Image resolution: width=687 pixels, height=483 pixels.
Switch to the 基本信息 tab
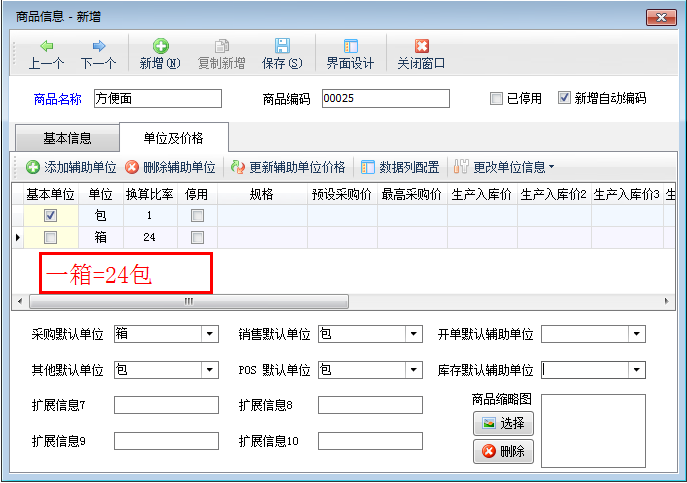click(x=67, y=138)
